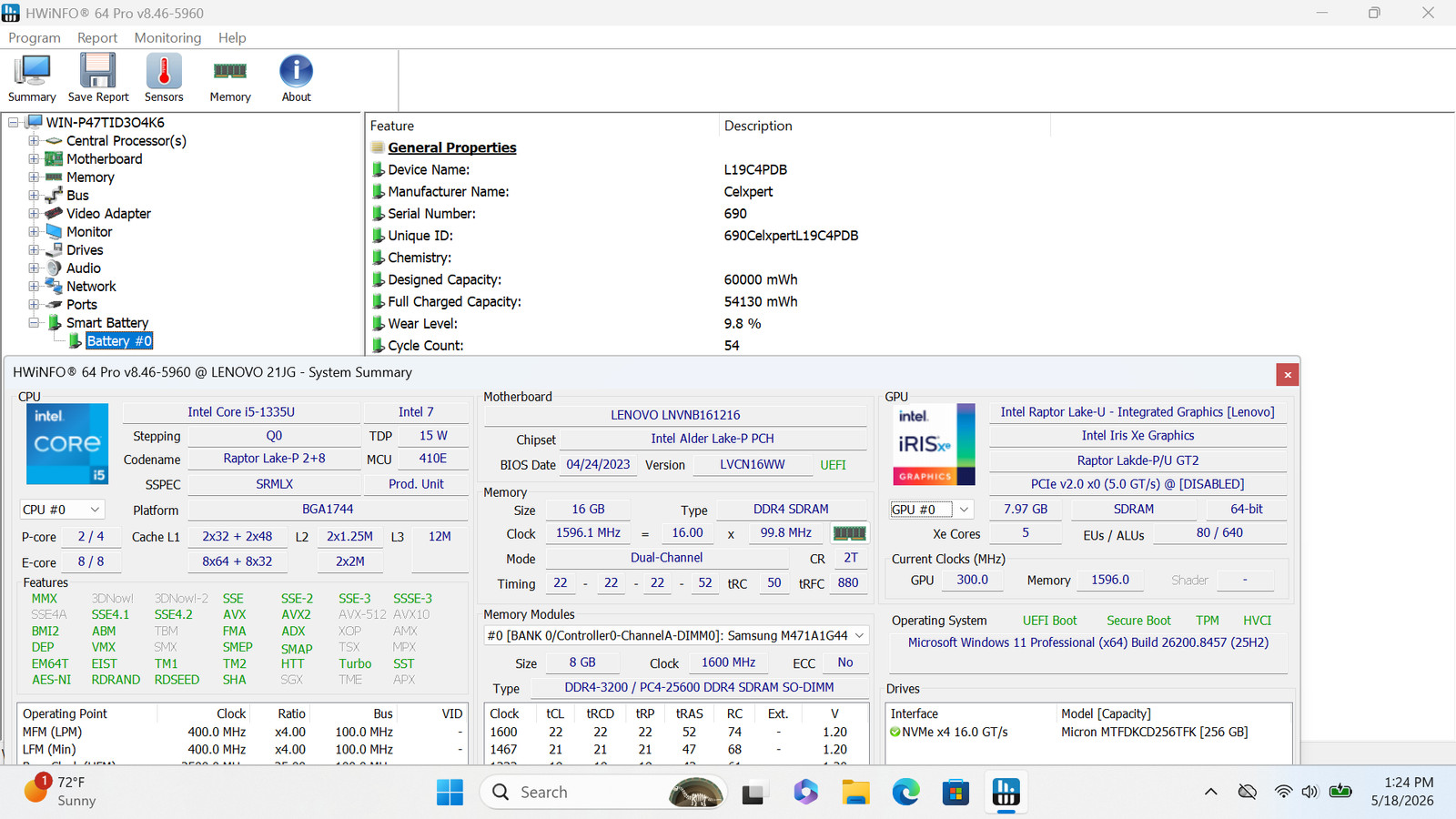This screenshot has height=819, width=1456.
Task: Click the memory chip icon beside 99.8 MHz
Action: [849, 533]
